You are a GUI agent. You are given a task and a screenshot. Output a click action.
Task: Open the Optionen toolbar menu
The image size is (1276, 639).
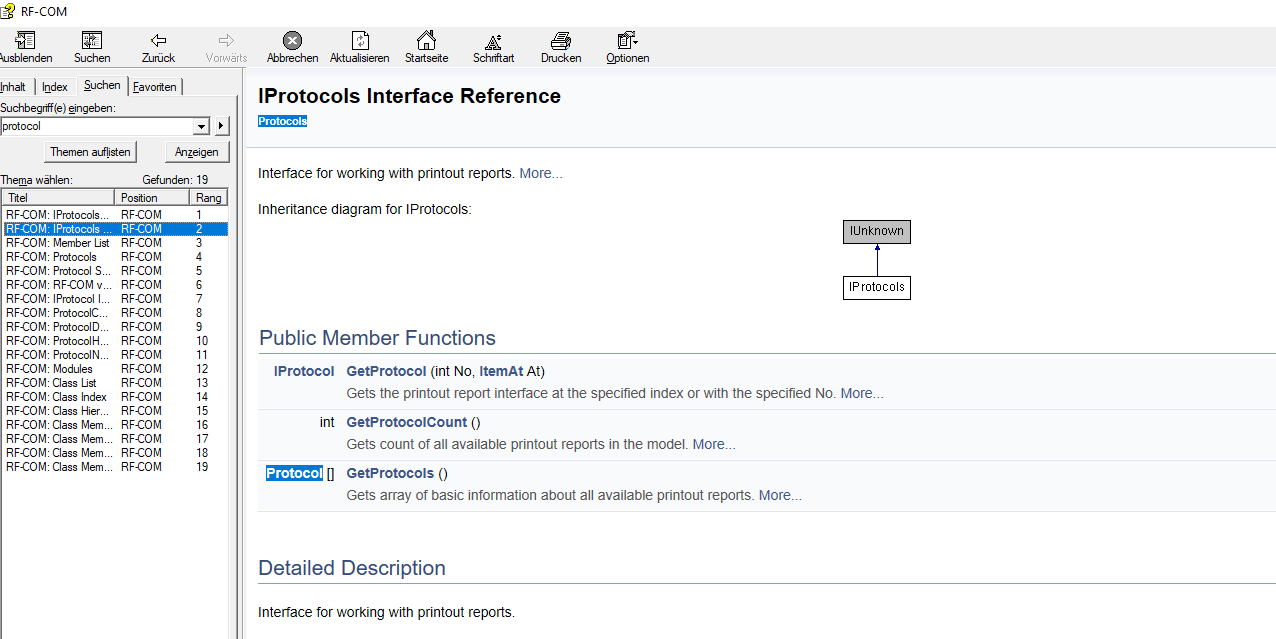click(x=627, y=41)
